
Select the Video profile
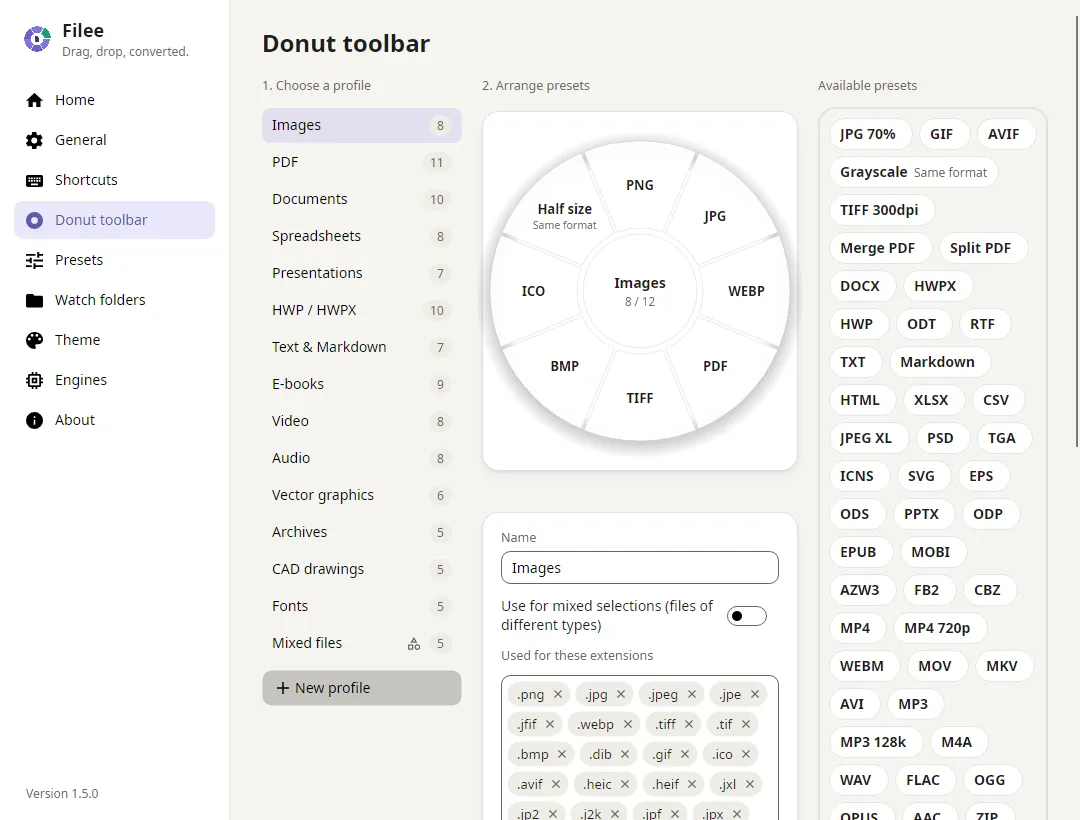coord(362,421)
